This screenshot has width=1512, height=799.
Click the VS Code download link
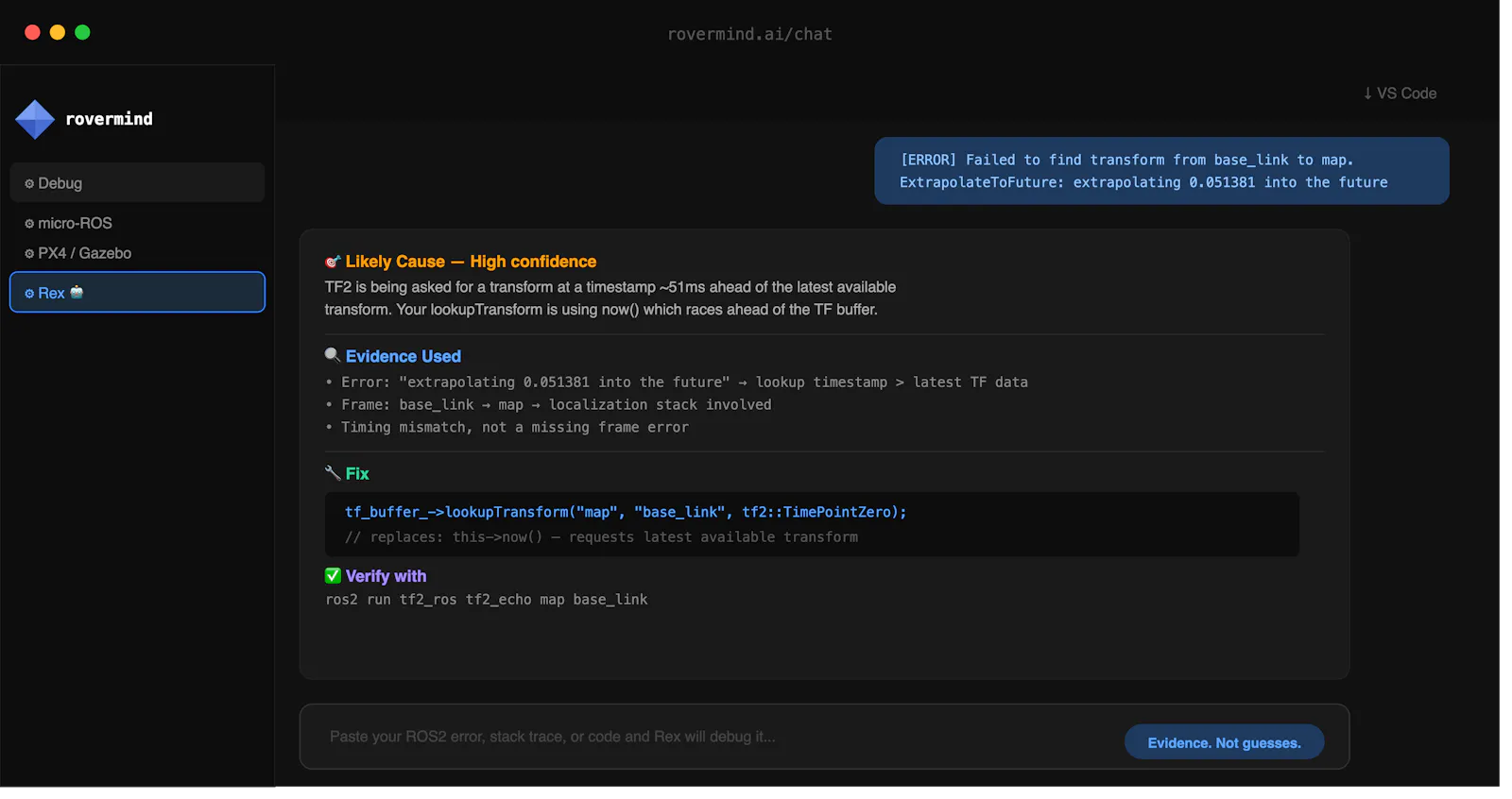click(1400, 93)
